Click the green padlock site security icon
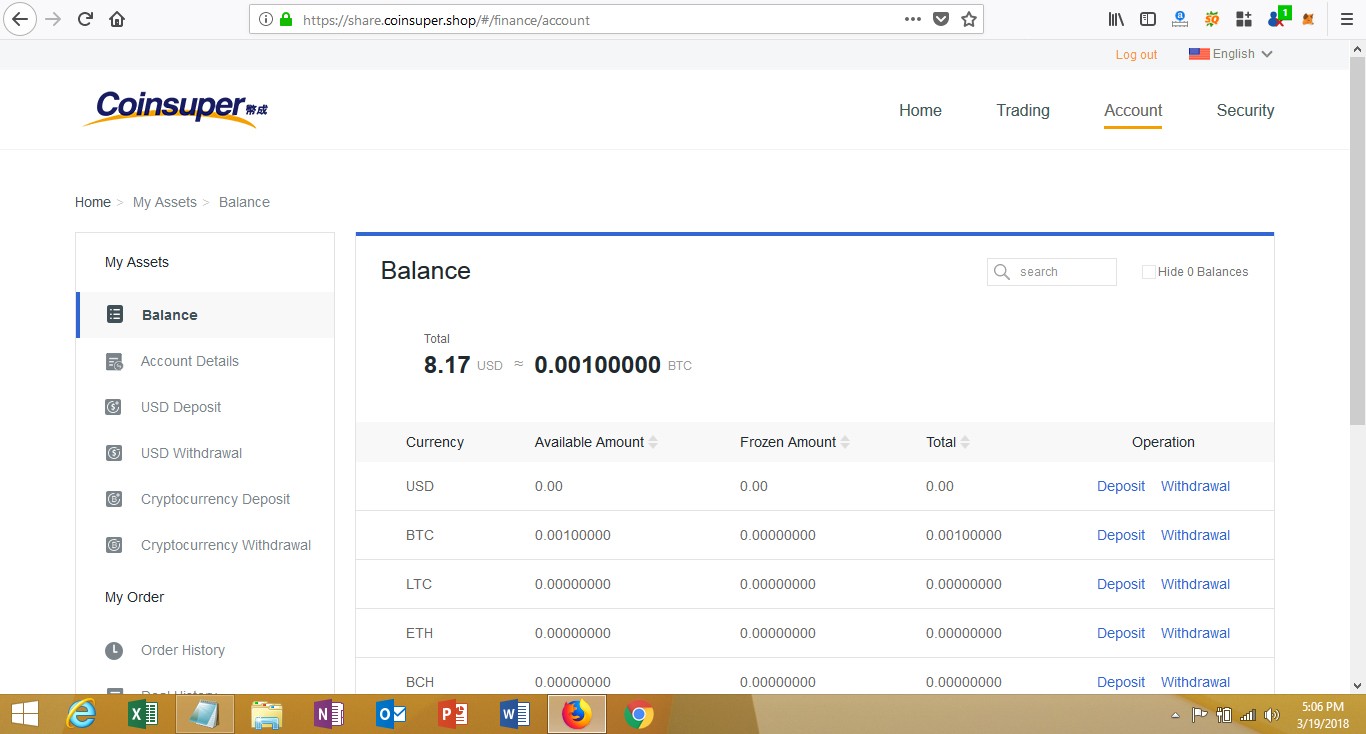1366x734 pixels. pos(286,19)
